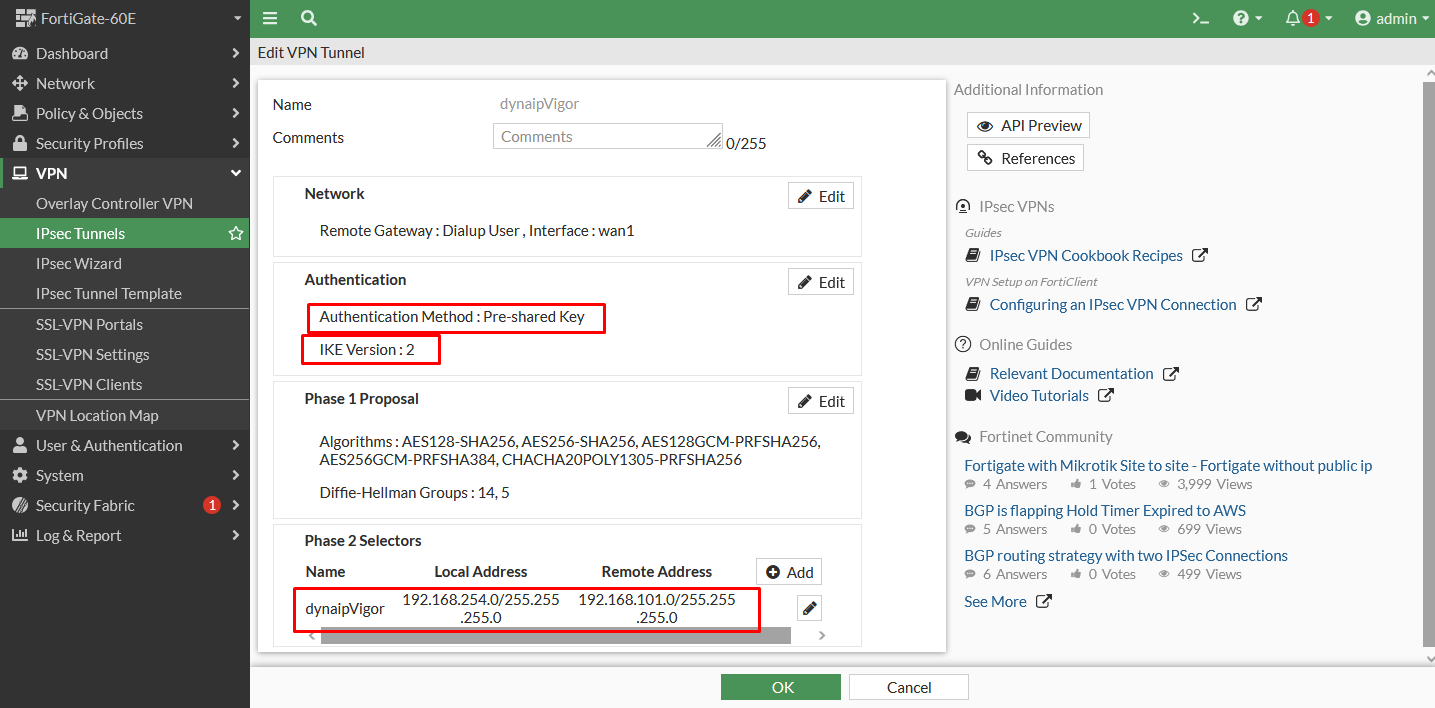Click Edit button in Authentication section
Screen dimensions: 1435x708
coord(820,283)
